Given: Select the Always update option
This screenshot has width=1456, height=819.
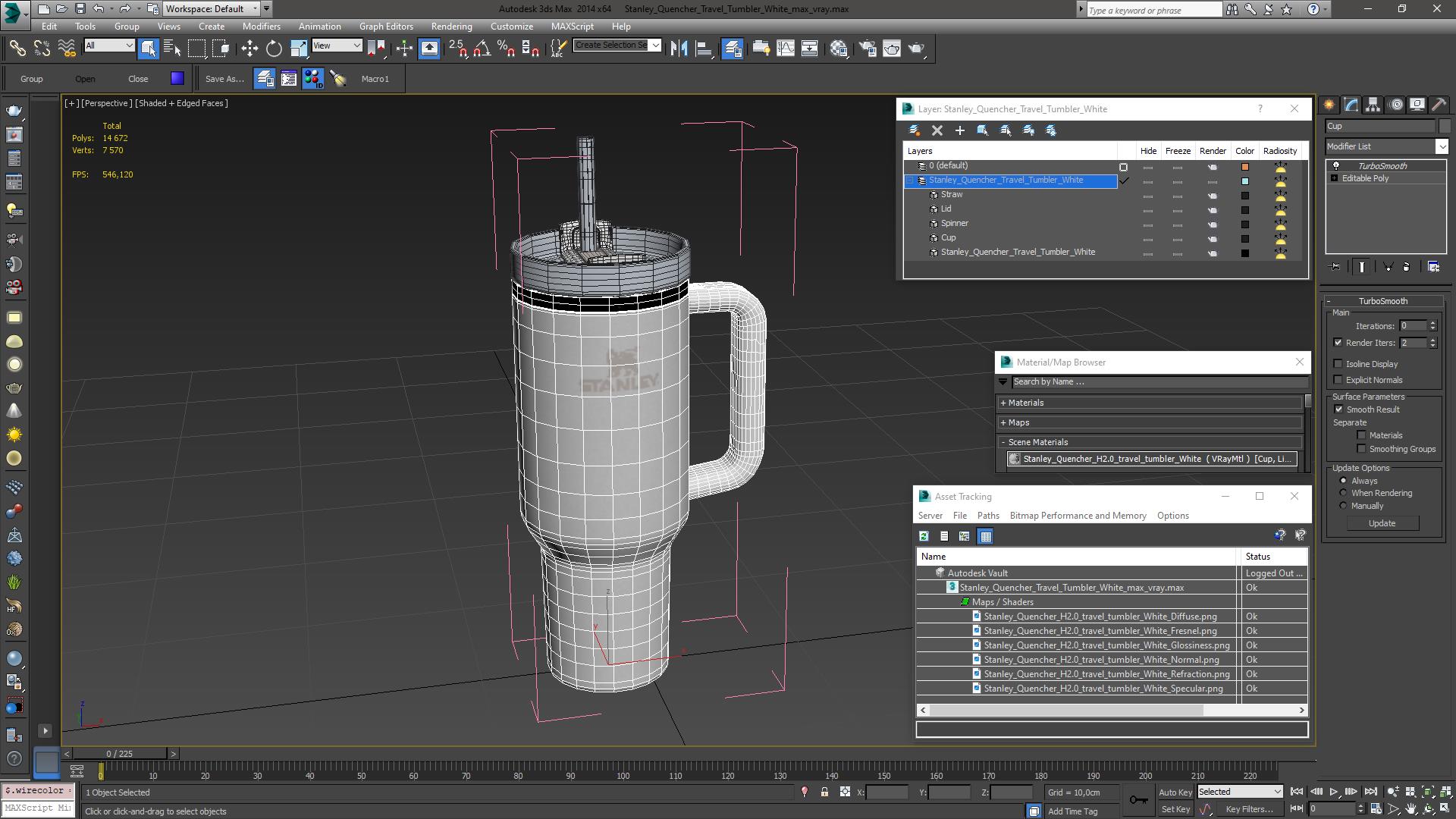Looking at the screenshot, I should [1344, 481].
